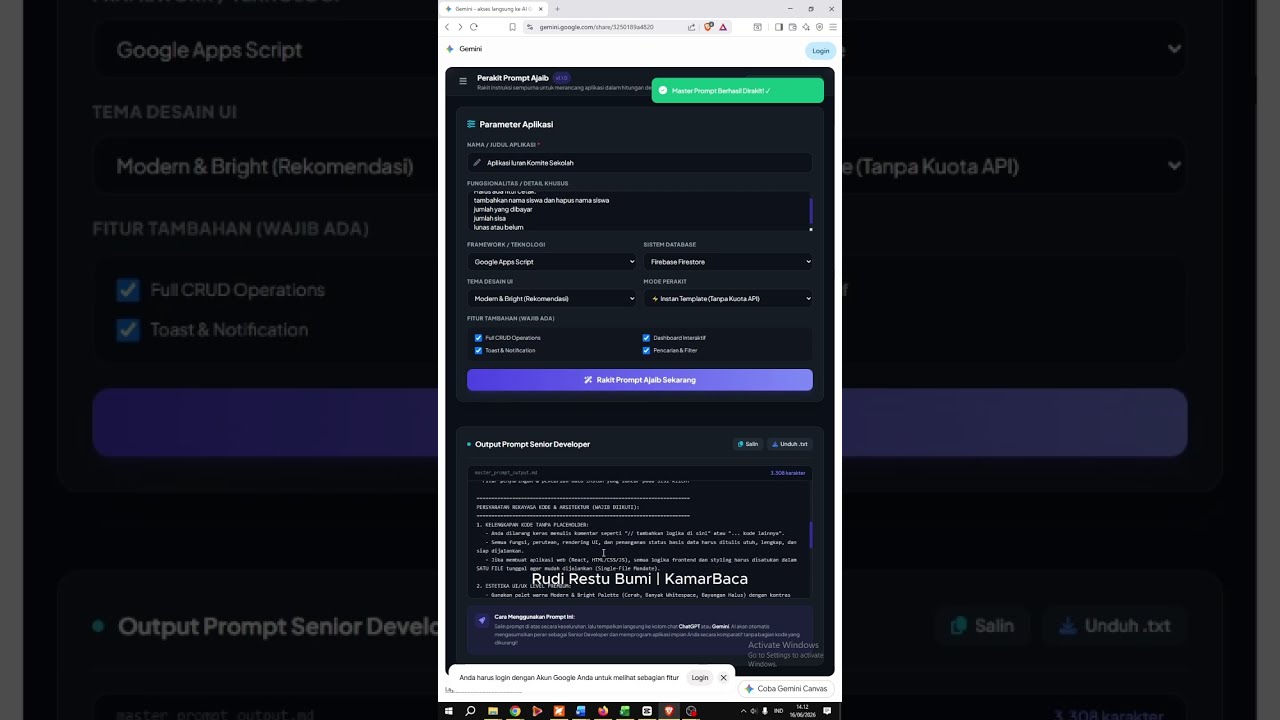
Task: Copy the output with the Salin button
Action: [748, 444]
